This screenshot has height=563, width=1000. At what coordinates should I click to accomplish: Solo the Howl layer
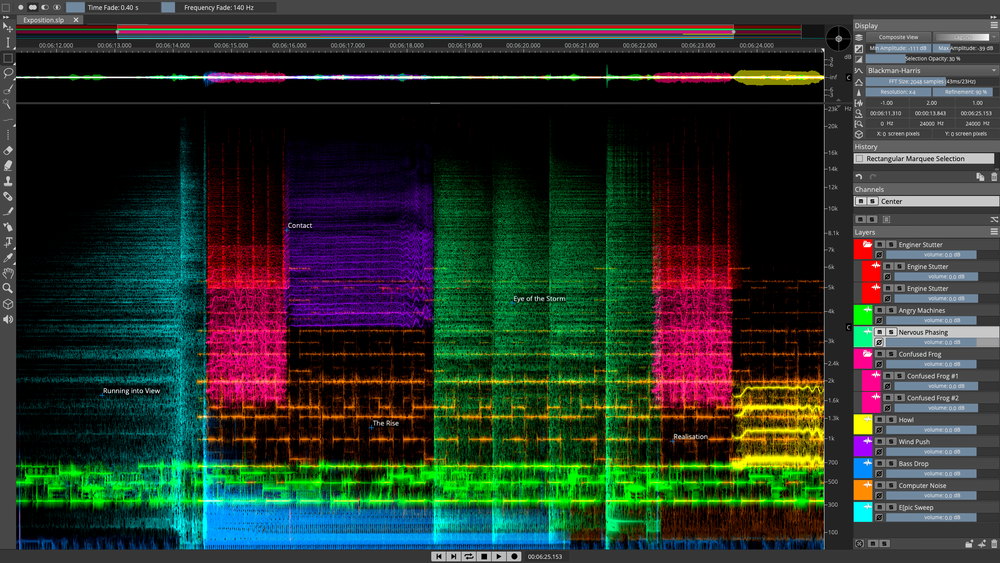(x=889, y=420)
